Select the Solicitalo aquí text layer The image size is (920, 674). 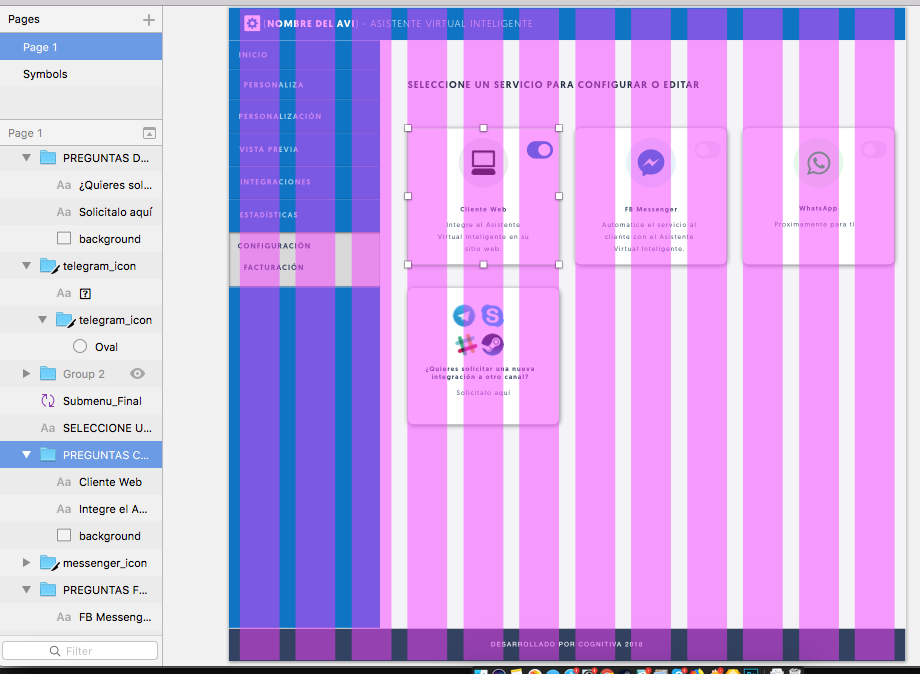click(x=81, y=212)
